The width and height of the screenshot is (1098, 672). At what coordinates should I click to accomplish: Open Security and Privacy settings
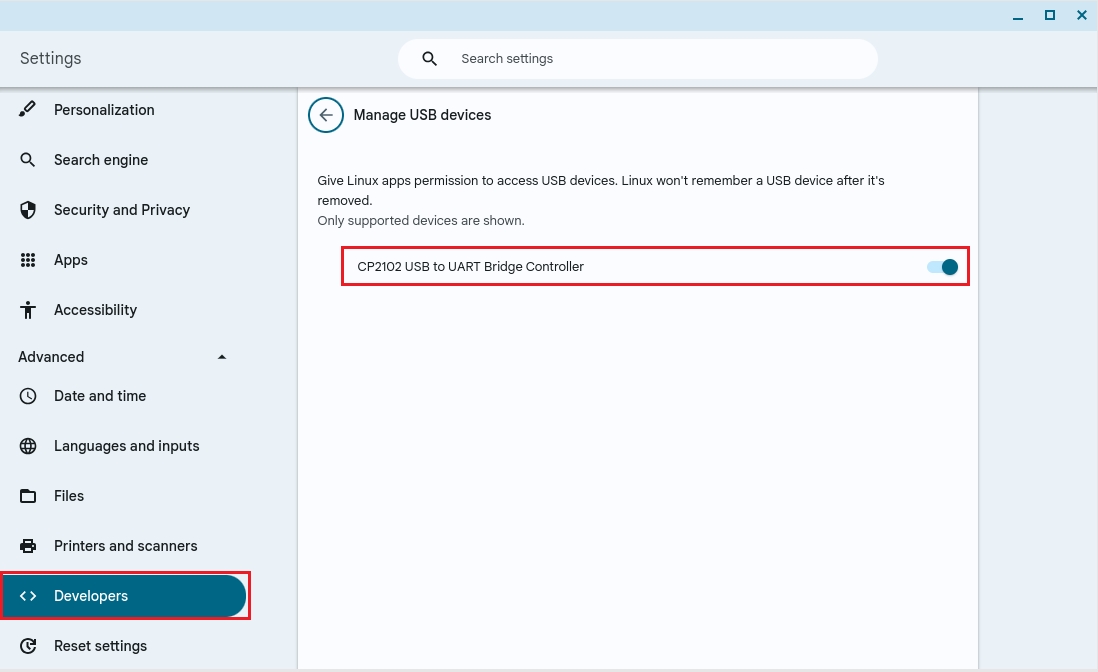click(122, 210)
